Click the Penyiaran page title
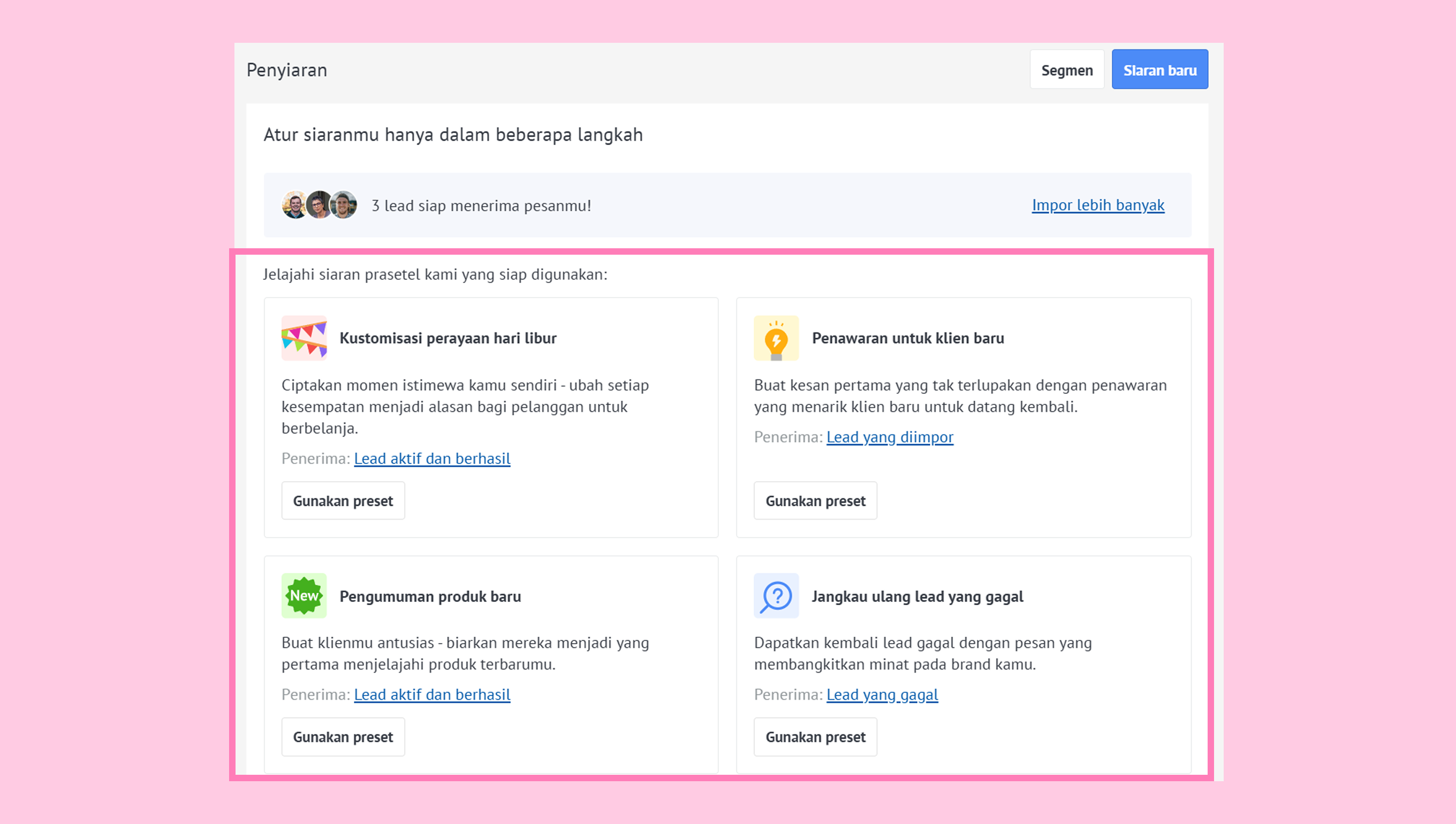 pyautogui.click(x=287, y=70)
